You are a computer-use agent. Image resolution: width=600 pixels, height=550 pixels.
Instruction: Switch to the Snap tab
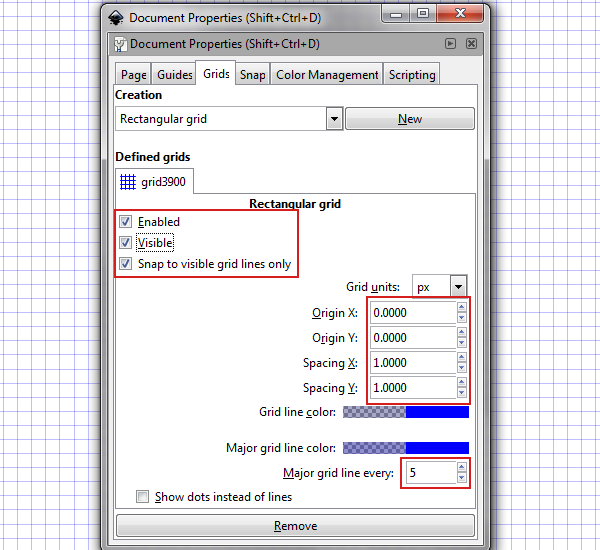[x=253, y=75]
